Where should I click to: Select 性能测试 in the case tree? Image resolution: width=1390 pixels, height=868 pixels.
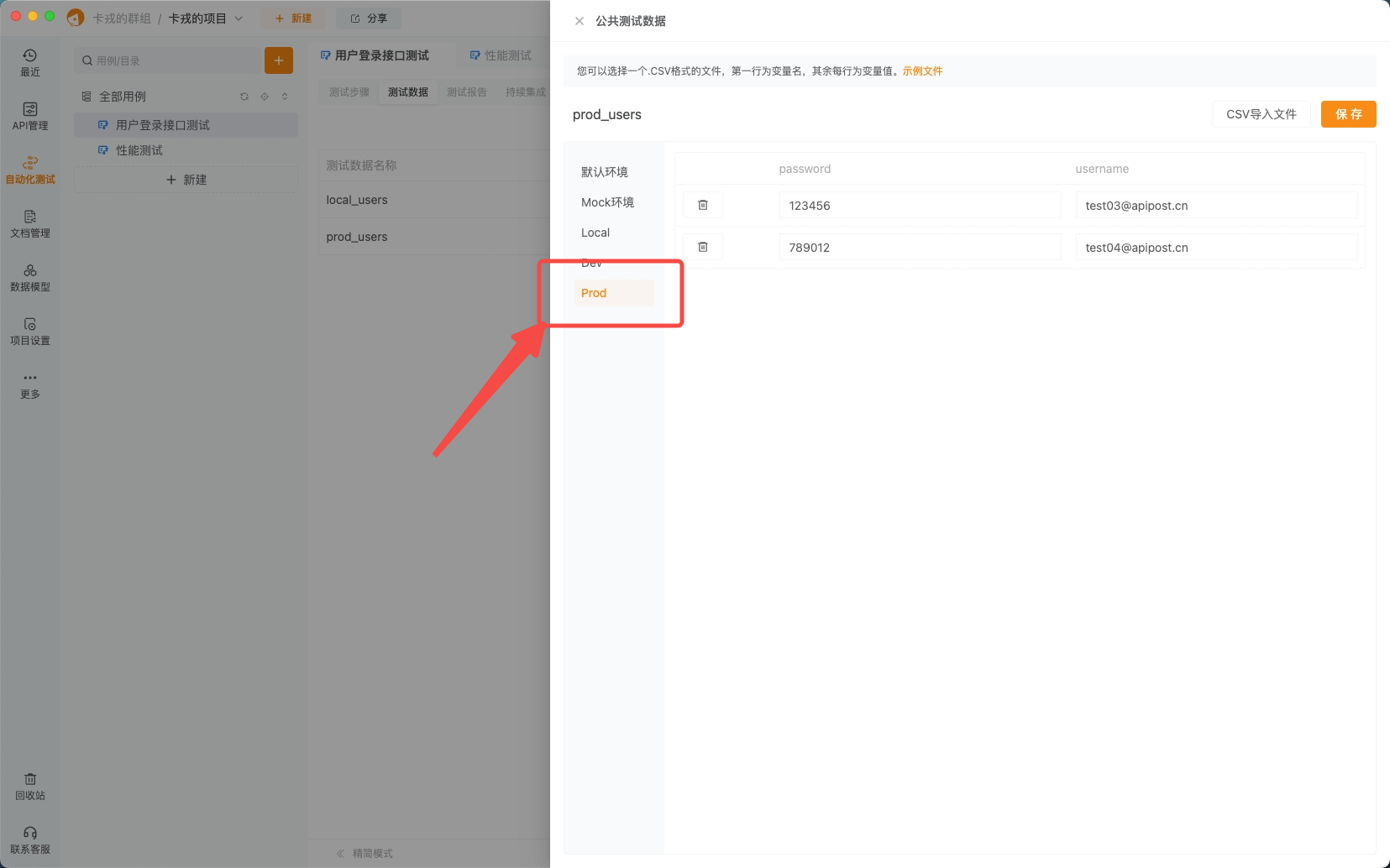186,150
